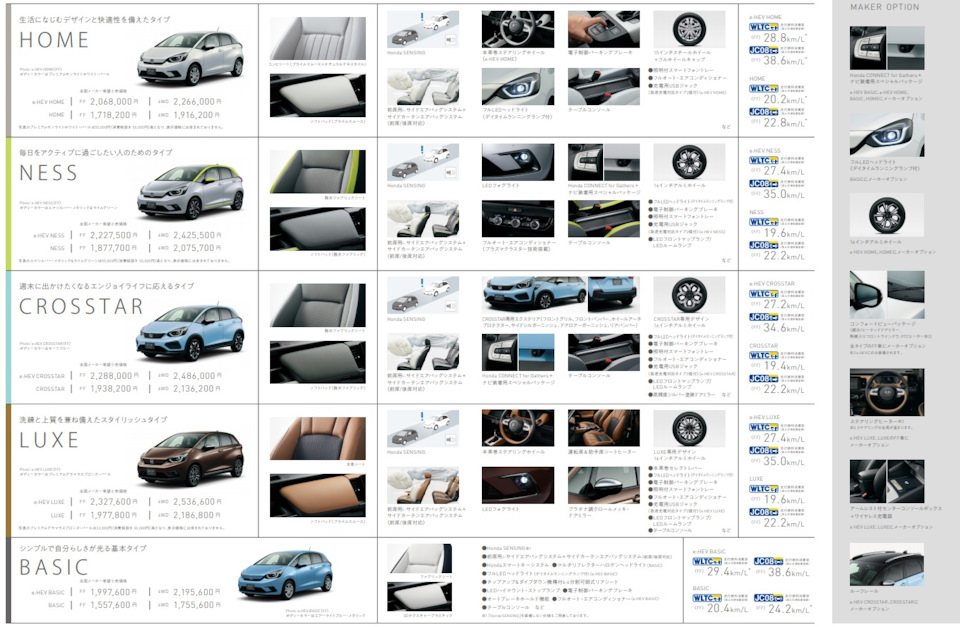Click the CROSSTAR FF price 1,938,200
This screenshot has height=627, width=960.
tap(114, 388)
